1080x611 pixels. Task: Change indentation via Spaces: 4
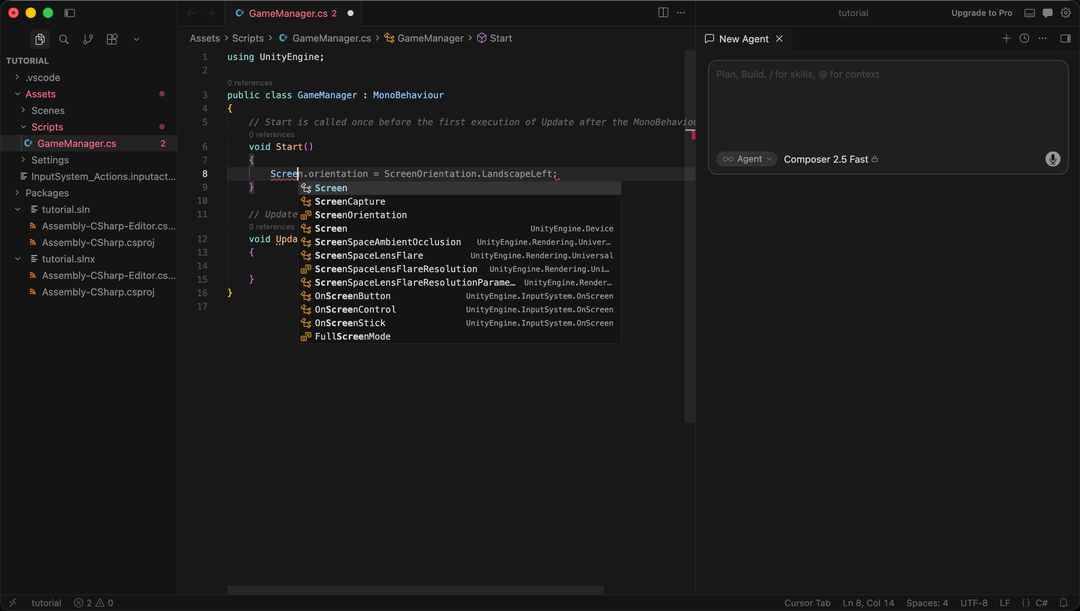click(x=926, y=603)
